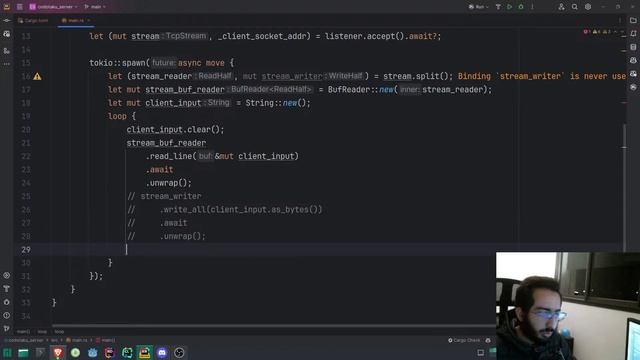This screenshot has width=640, height=360.
Task: Click the Debug bug icon
Action: coord(521,7)
